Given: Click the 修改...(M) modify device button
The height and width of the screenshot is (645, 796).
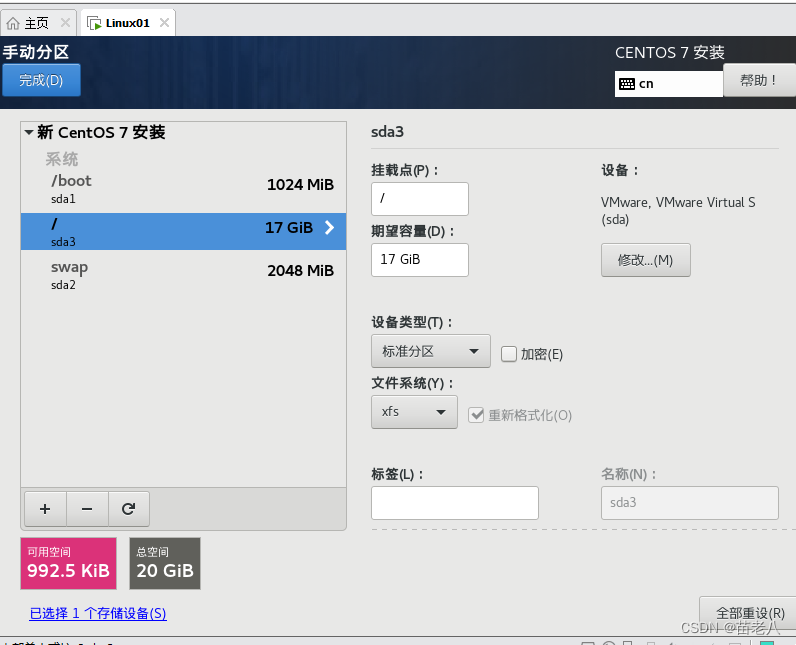Looking at the screenshot, I should 646,260.
